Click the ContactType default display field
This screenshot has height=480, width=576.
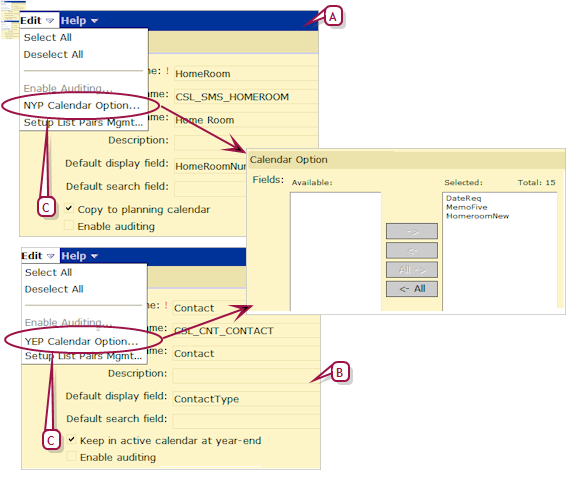[246, 399]
